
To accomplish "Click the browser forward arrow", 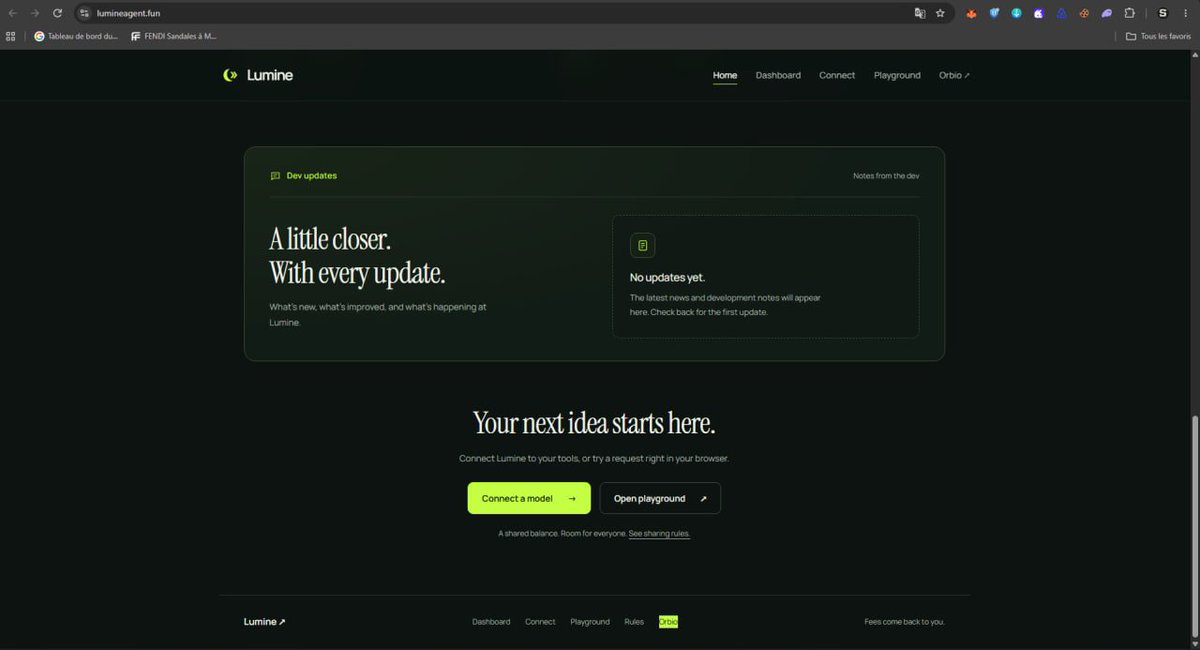I will 35,13.
